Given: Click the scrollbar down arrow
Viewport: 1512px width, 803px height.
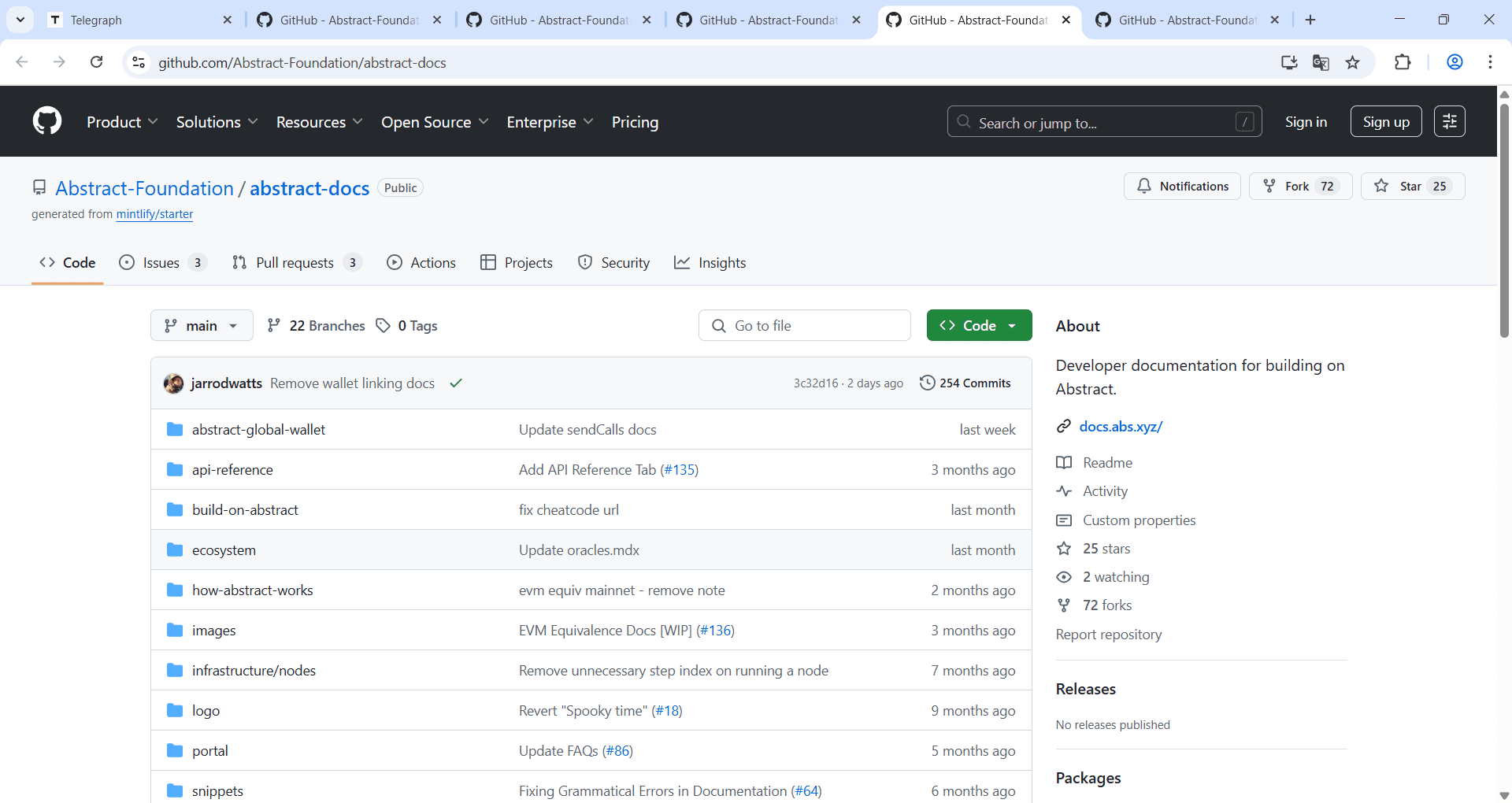Looking at the screenshot, I should click(1504, 795).
